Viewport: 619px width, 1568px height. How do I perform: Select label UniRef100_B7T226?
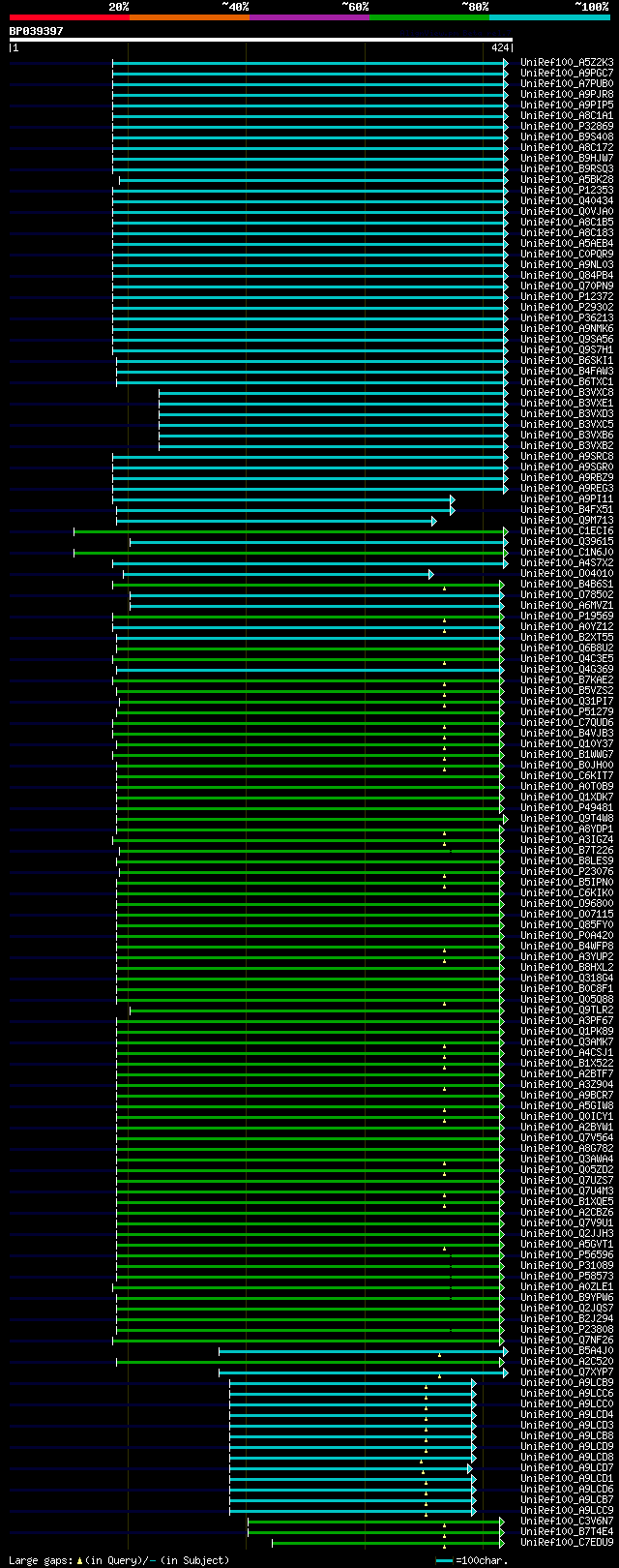[567, 851]
